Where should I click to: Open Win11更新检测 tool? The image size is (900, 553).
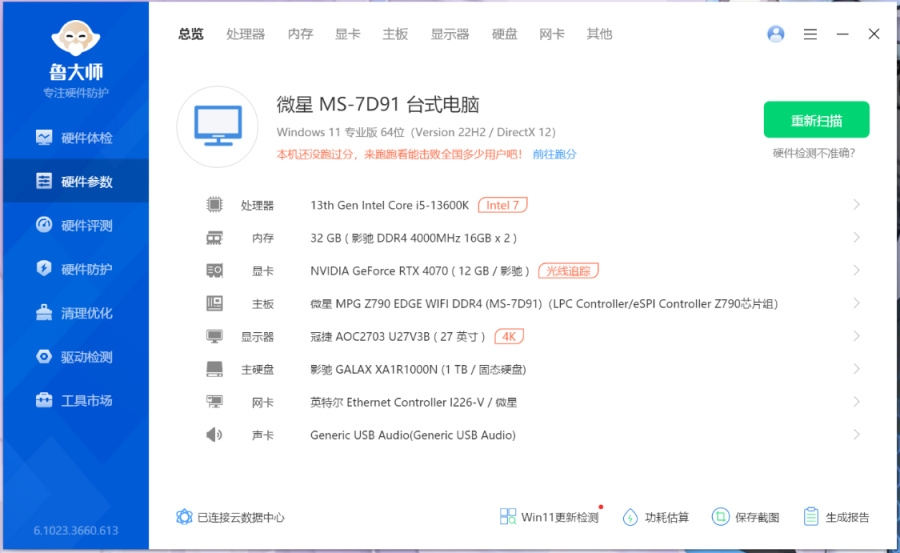pyautogui.click(x=549, y=517)
